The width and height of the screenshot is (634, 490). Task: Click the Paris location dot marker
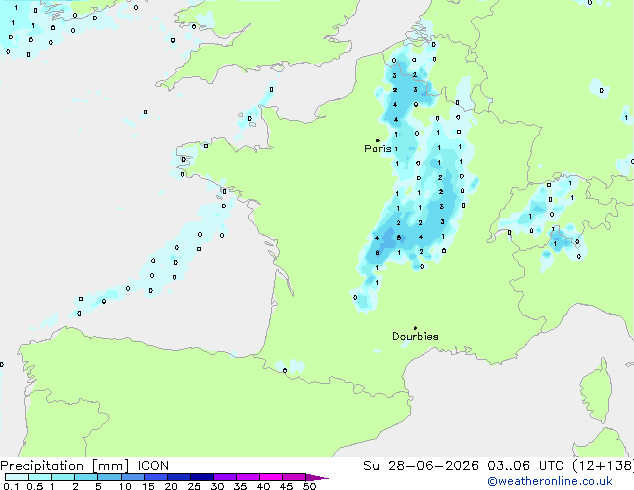click(x=378, y=140)
